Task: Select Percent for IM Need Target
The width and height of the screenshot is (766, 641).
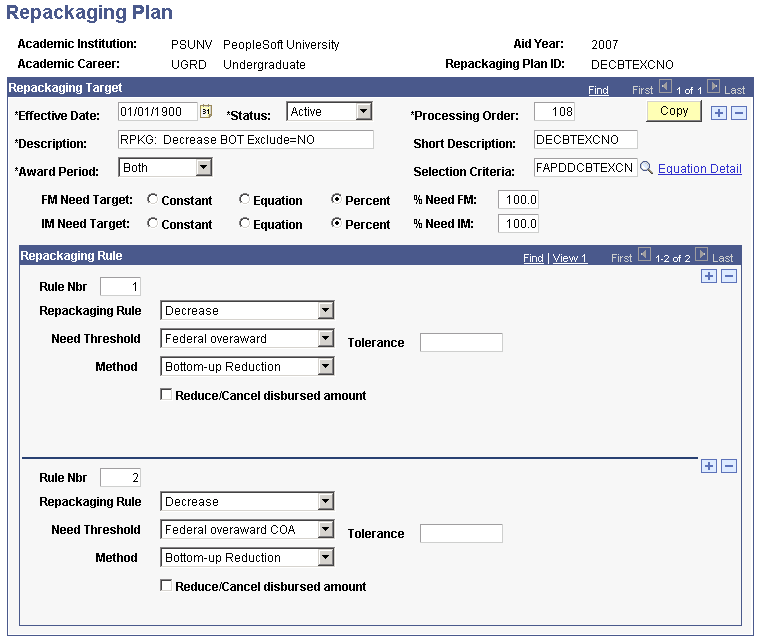Action: tap(336, 223)
